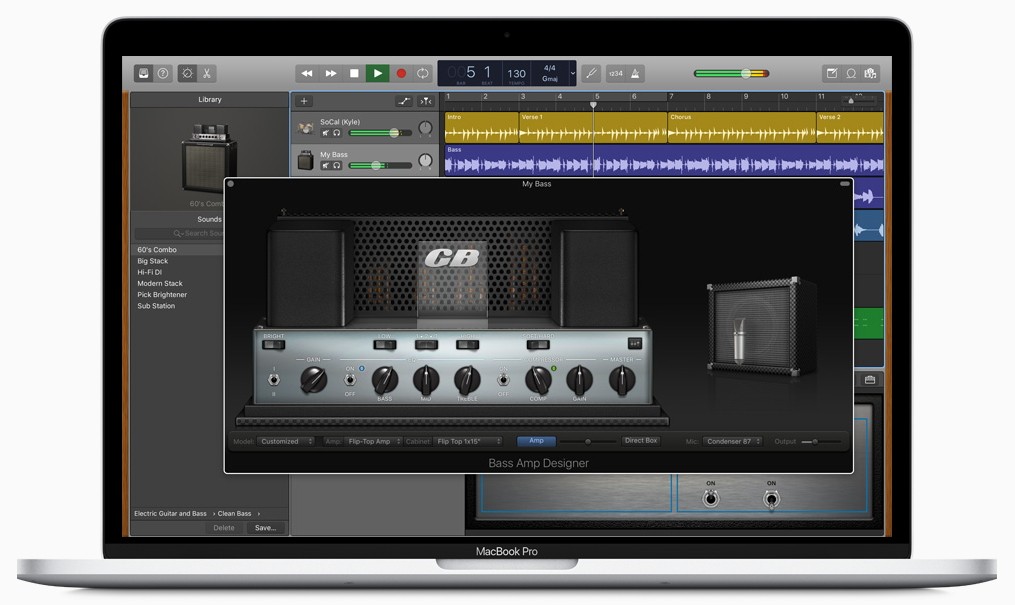Click the SoCal (Kyle) pan knob

coord(425,128)
